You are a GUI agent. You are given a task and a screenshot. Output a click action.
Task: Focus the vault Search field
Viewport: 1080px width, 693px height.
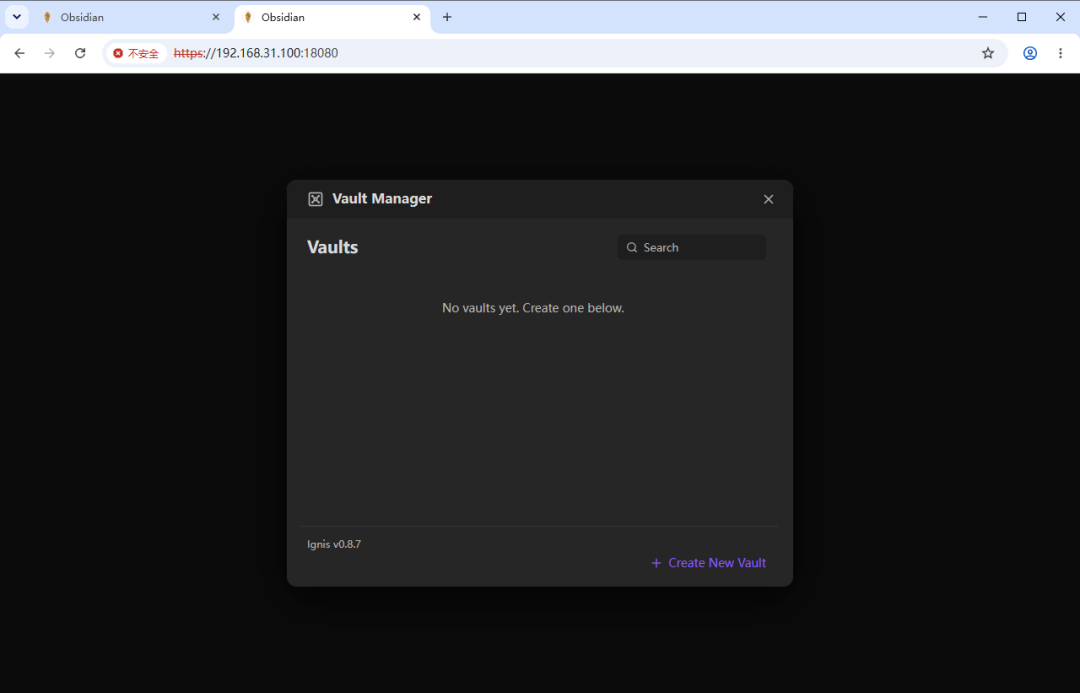(x=692, y=247)
